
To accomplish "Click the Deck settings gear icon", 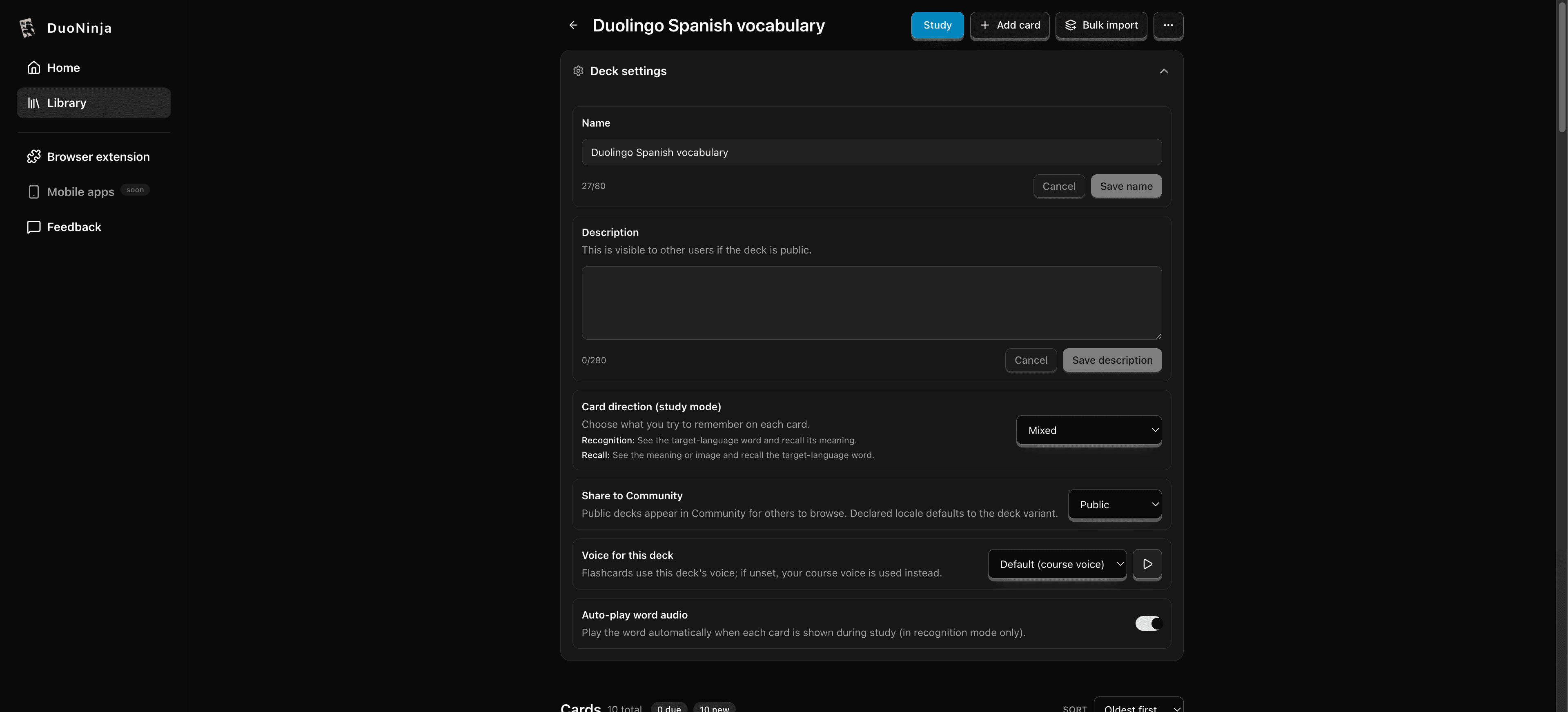I will coord(578,71).
